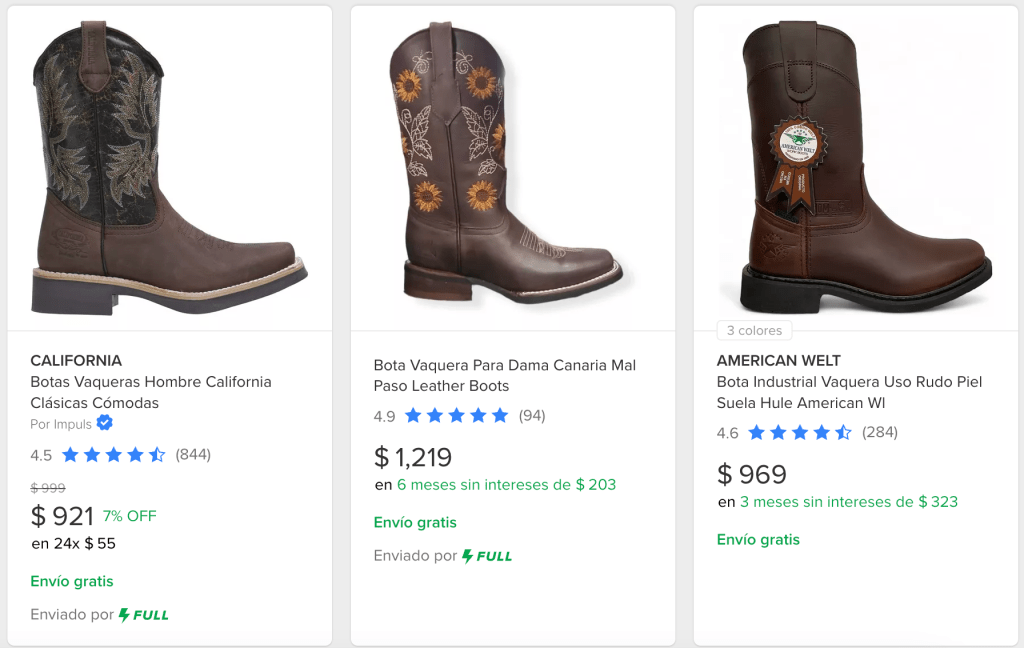1024x648 pixels.
Task: Click the five-star rating of Canaria boots
Action: (x=457, y=416)
